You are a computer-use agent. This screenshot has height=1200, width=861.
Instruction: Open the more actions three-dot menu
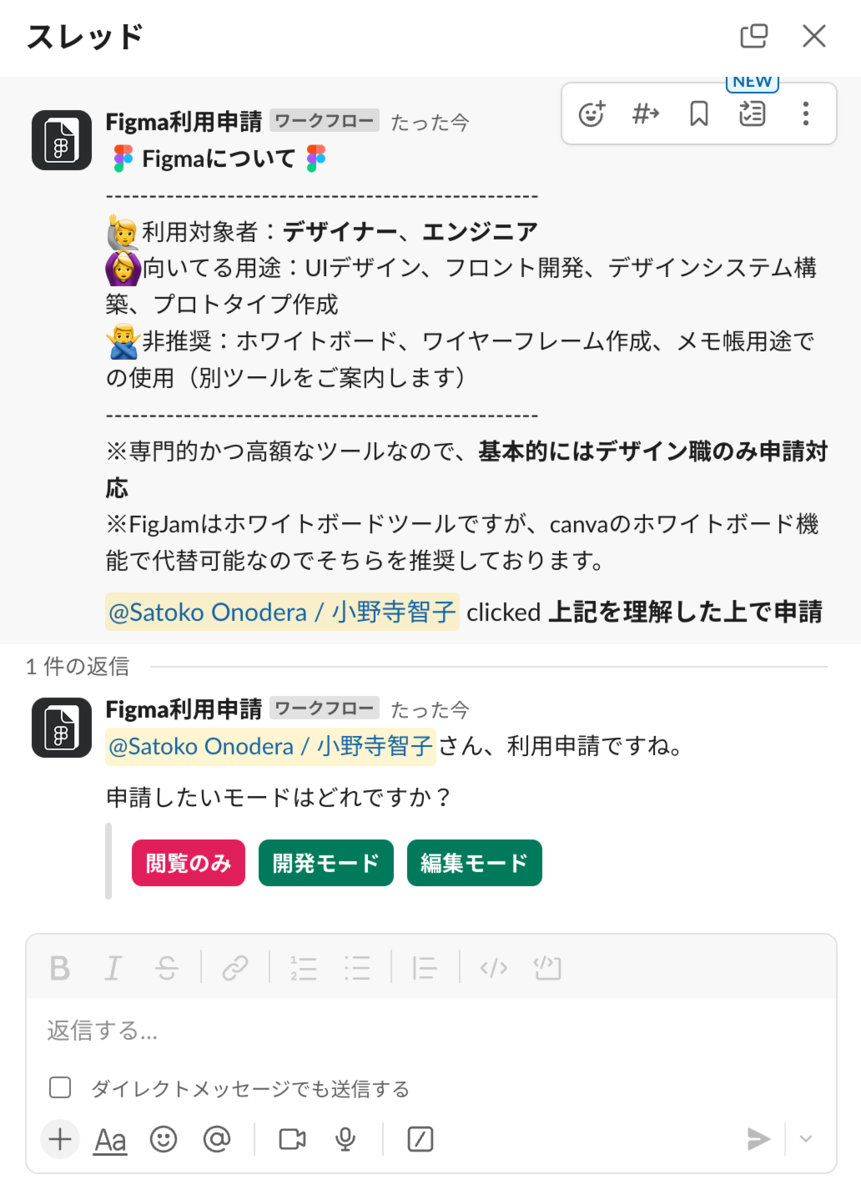[805, 114]
